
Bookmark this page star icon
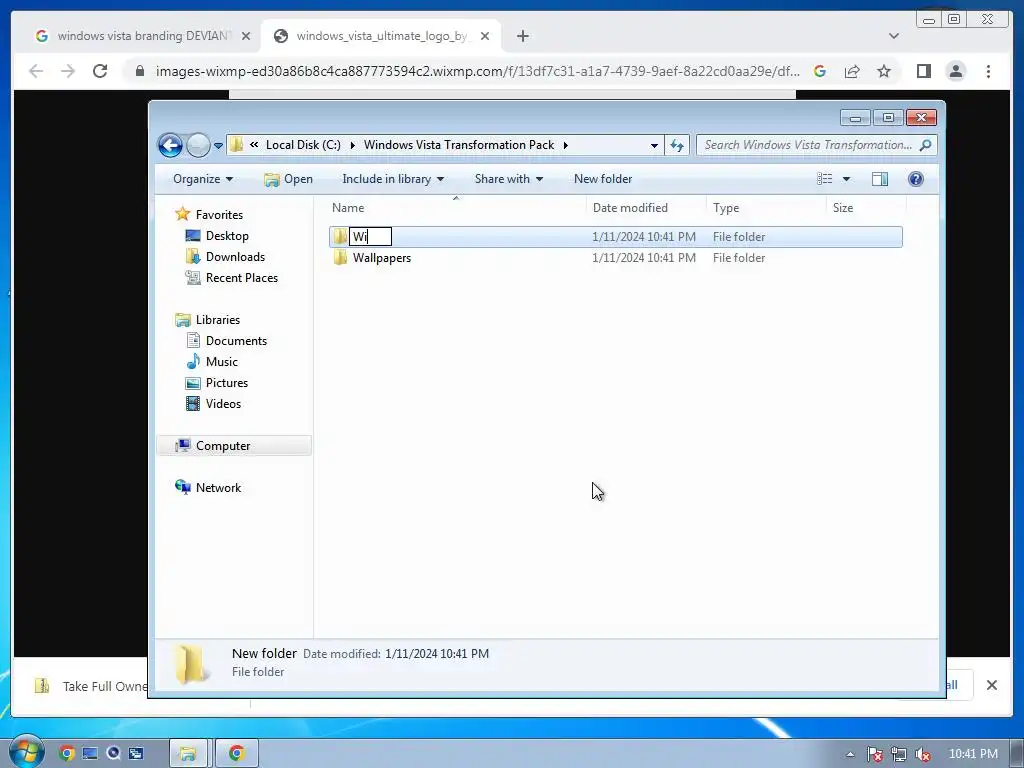pyautogui.click(x=884, y=71)
